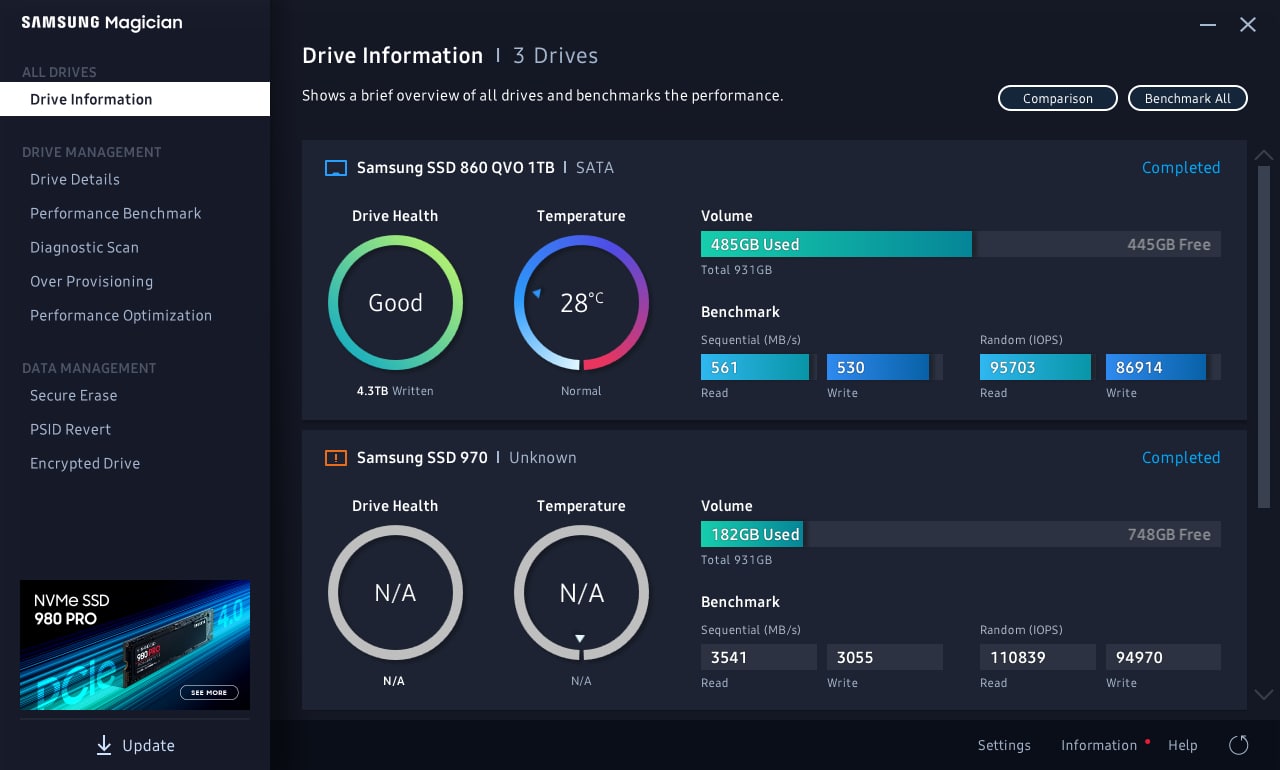Open Help from bottom bar
The height and width of the screenshot is (770, 1280).
pos(1183,745)
